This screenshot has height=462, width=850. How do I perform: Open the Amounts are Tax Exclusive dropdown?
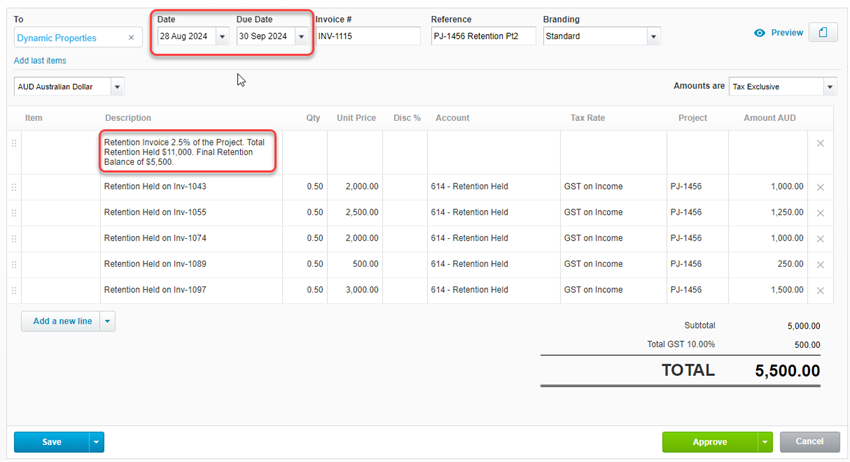point(830,87)
